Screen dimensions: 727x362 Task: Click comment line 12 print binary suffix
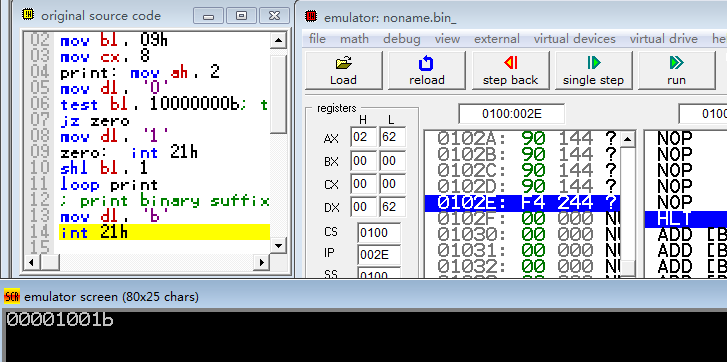pyautogui.click(x=165, y=201)
